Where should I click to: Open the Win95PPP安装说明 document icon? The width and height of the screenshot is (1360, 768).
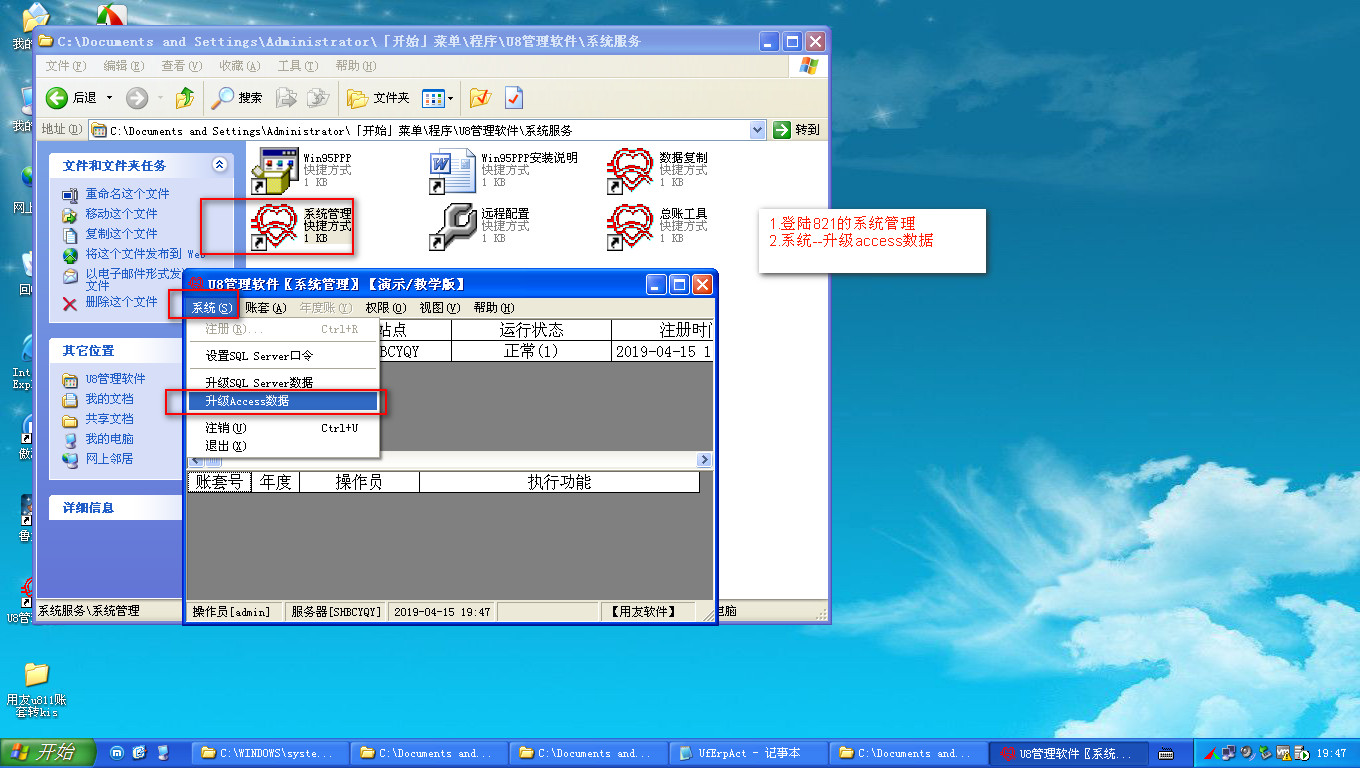[452, 171]
